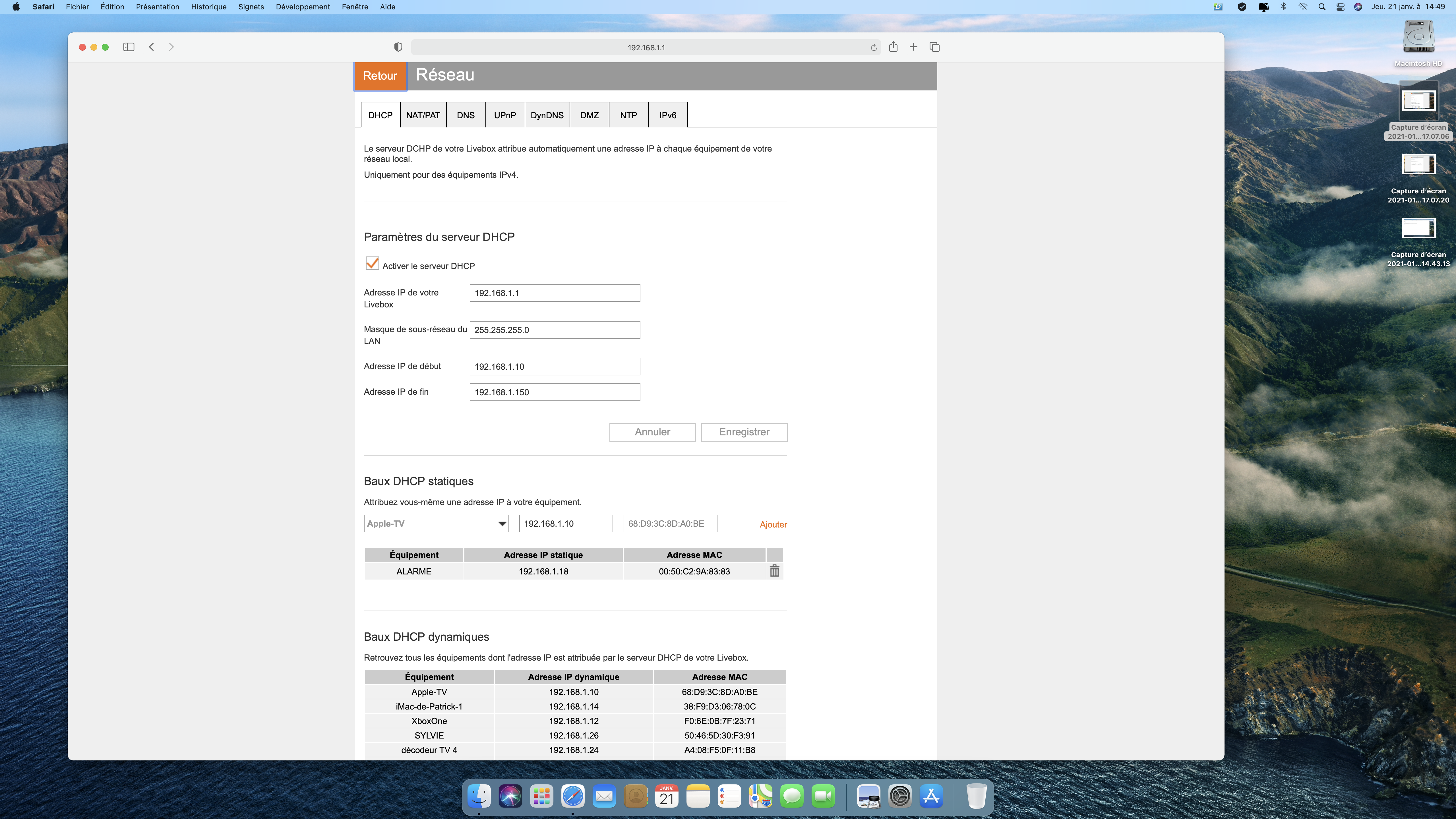Click the Safari address bar 192.168.1.1
Screen dimensions: 1456x819
pyautogui.click(x=646, y=47)
